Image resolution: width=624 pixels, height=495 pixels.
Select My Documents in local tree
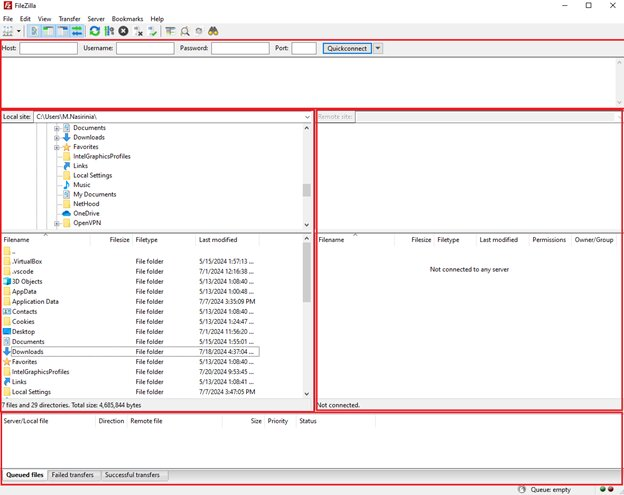coord(95,194)
